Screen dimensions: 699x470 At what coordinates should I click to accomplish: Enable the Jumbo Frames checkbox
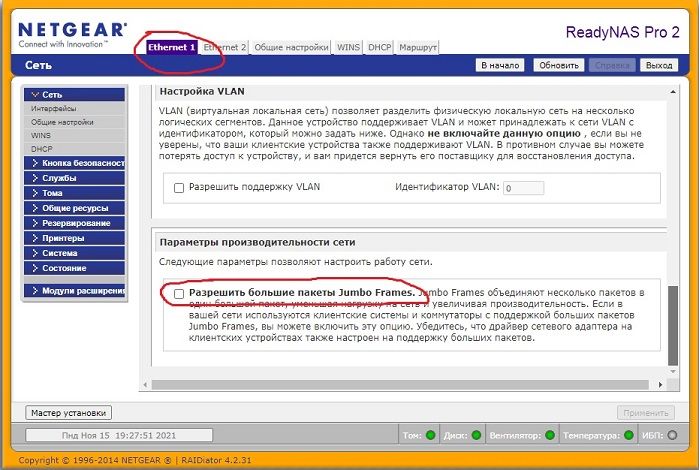(179, 293)
